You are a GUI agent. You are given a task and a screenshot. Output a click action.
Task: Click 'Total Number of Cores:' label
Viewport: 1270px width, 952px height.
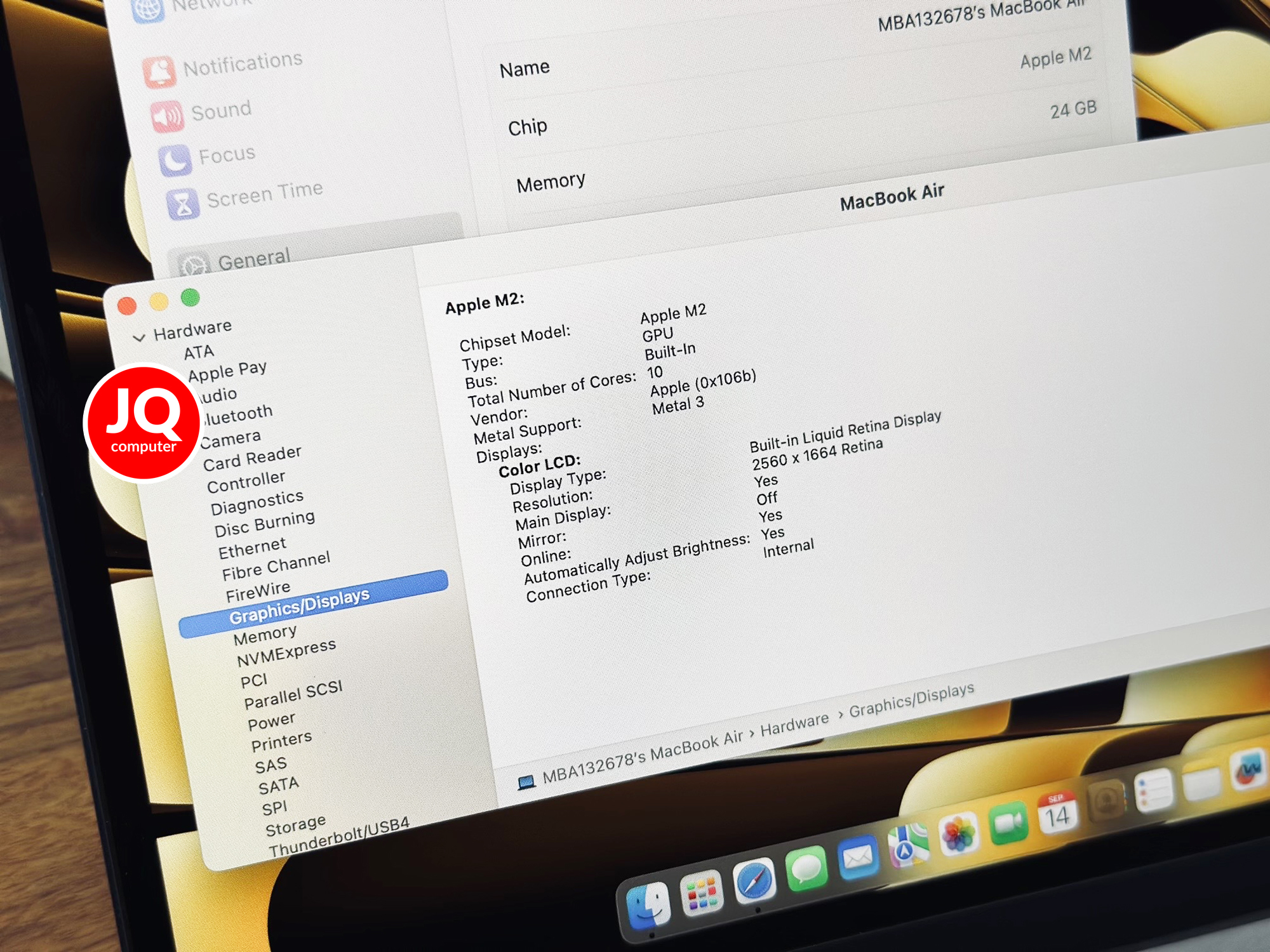[552, 389]
